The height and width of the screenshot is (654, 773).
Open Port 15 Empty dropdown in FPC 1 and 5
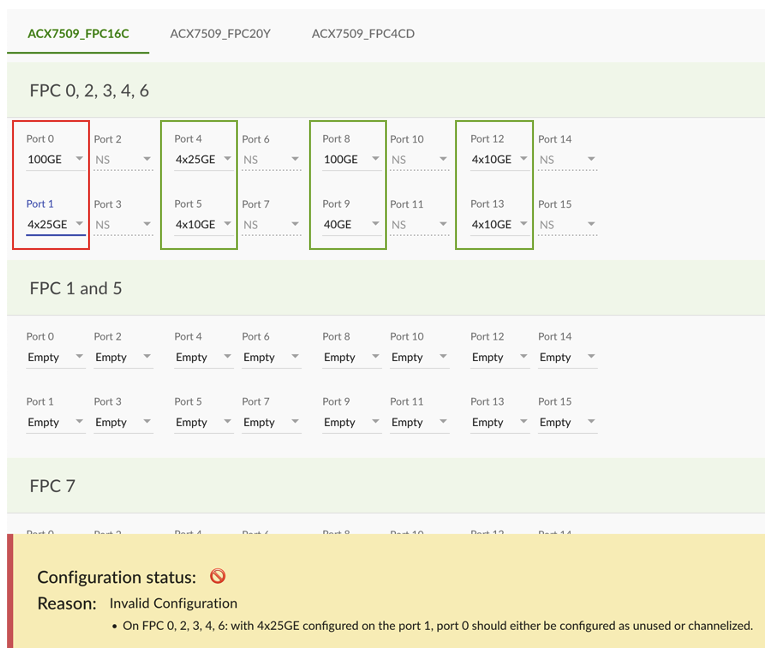pyautogui.click(x=567, y=422)
